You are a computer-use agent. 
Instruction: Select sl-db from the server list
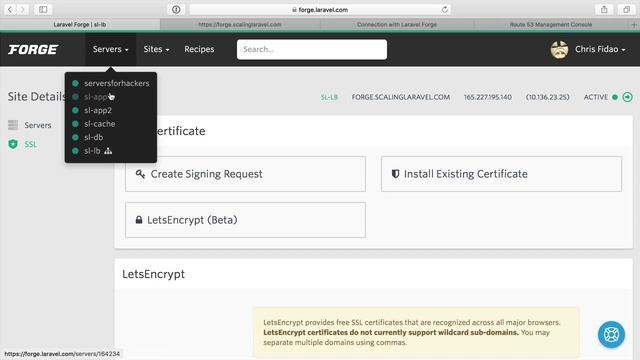93,137
